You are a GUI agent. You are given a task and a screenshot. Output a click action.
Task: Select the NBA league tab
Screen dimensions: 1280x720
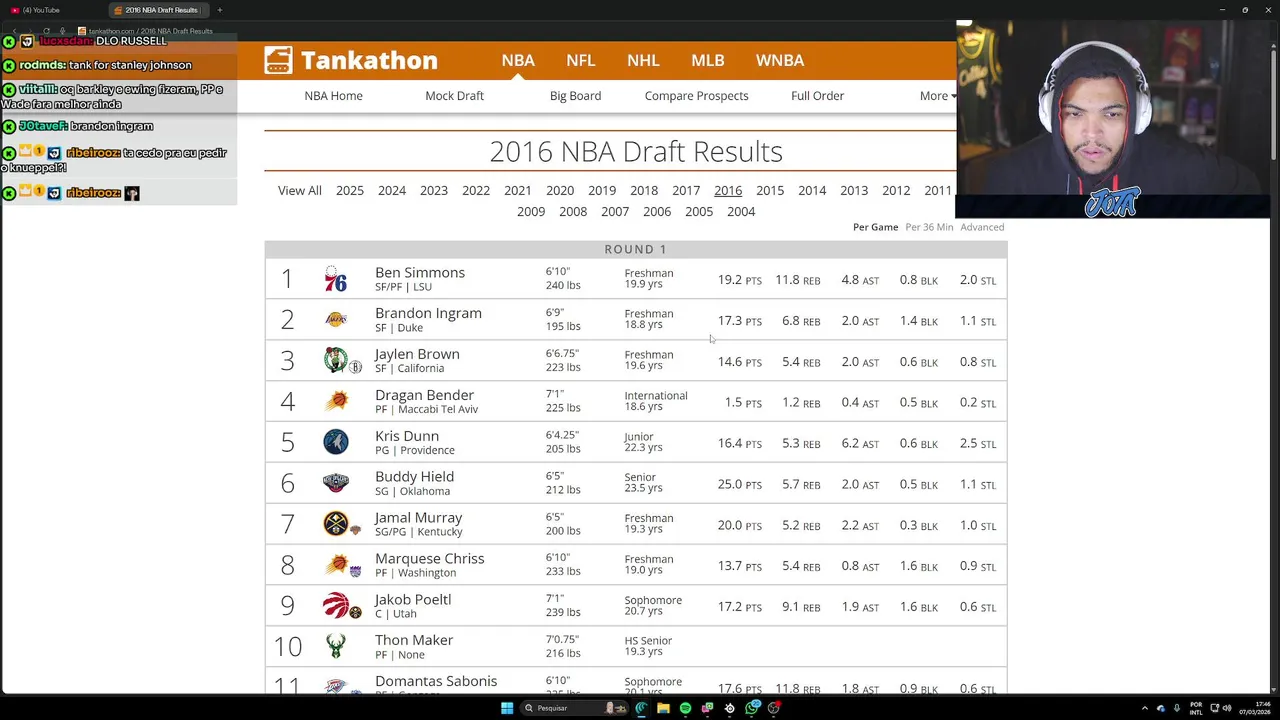518,60
